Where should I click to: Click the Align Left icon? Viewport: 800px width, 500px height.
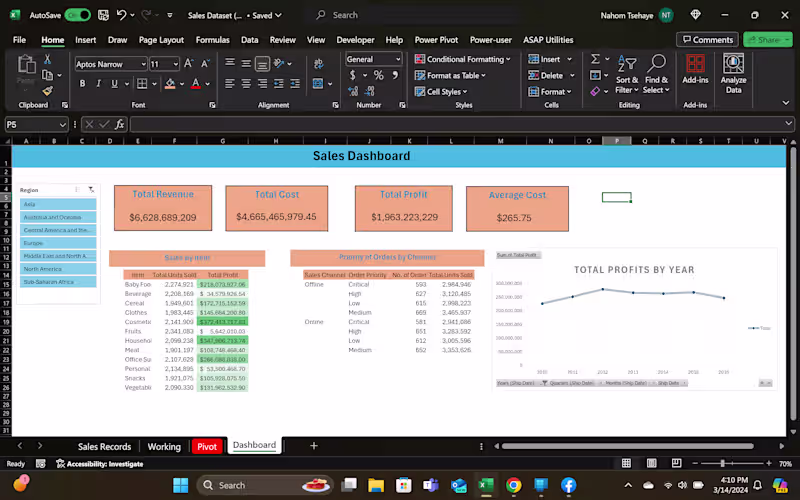[x=230, y=84]
